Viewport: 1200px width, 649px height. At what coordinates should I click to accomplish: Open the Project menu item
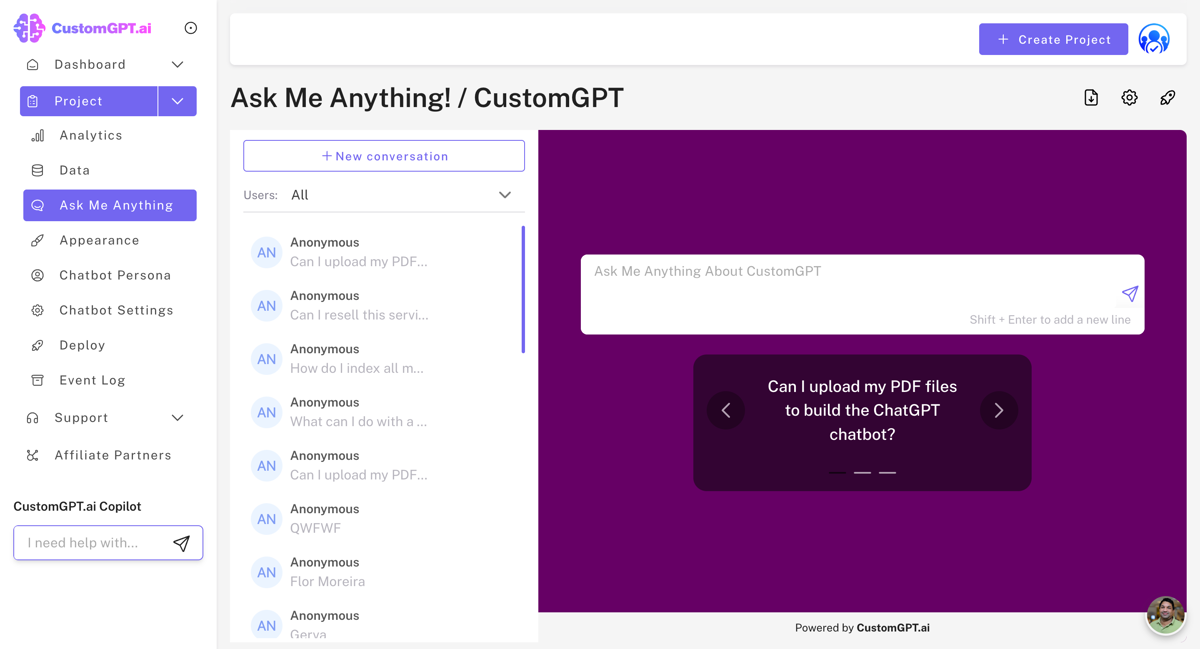tap(89, 101)
